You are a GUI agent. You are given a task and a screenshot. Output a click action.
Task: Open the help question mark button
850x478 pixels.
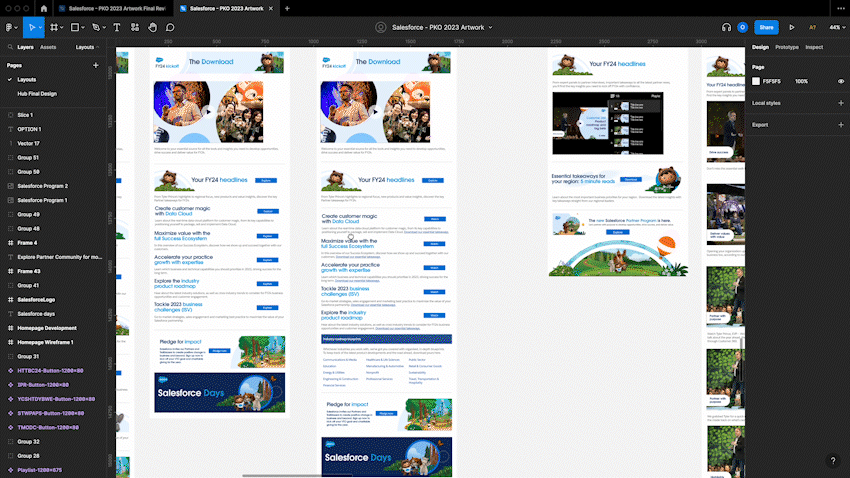pyautogui.click(x=833, y=461)
